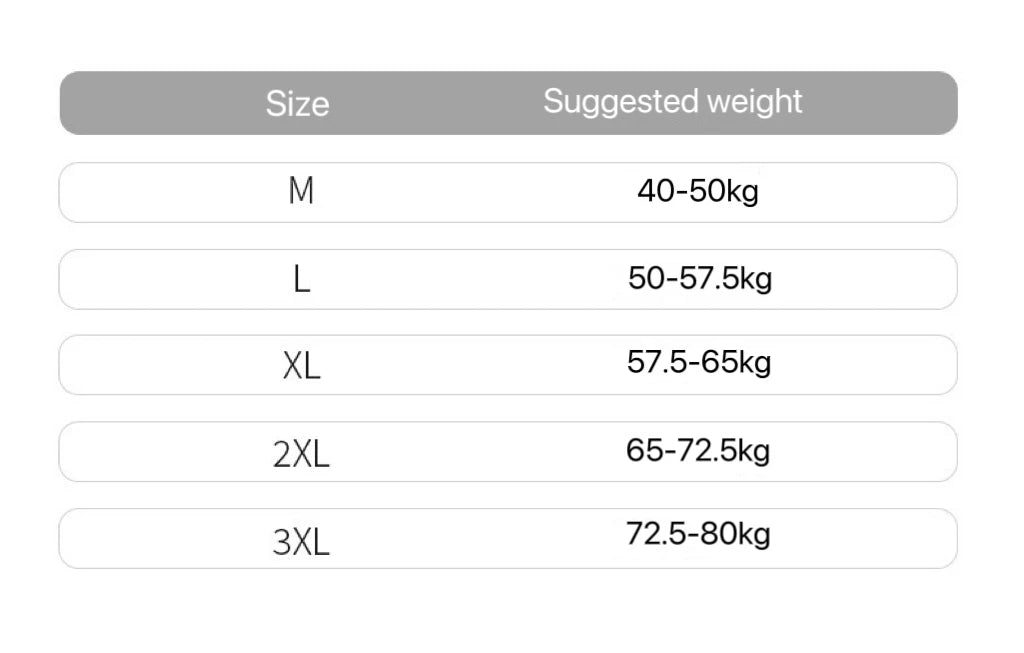The image size is (1024, 653).
Task: Select the M size label
Action: [x=301, y=191]
